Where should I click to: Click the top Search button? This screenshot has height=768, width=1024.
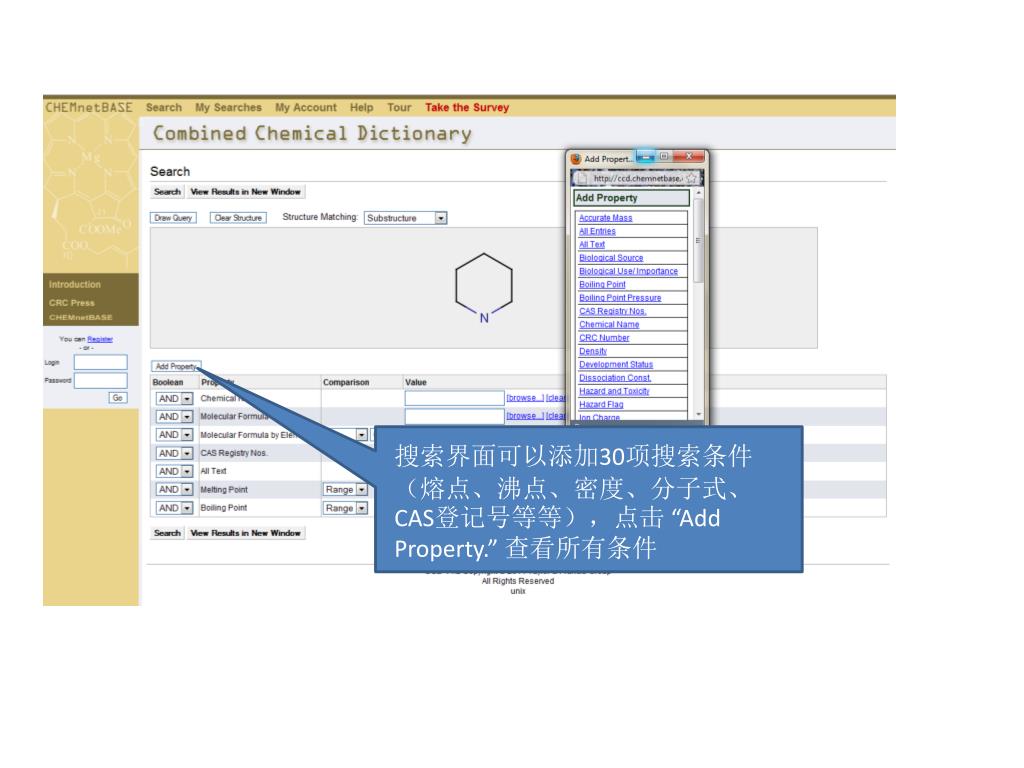[167, 192]
